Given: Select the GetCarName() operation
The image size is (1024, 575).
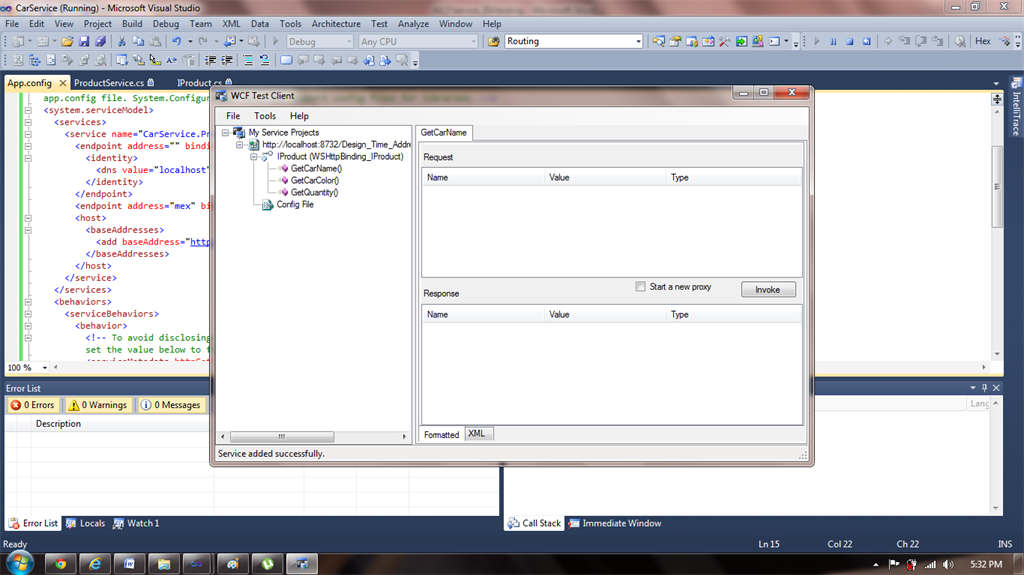Looking at the screenshot, I should pos(316,169).
